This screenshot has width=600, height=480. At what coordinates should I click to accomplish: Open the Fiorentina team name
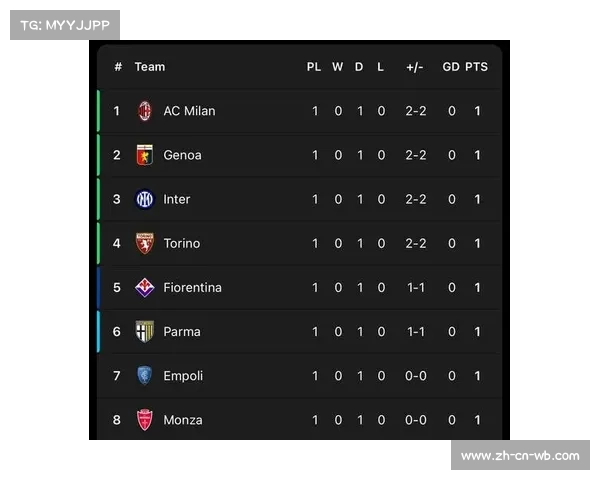[192, 287]
